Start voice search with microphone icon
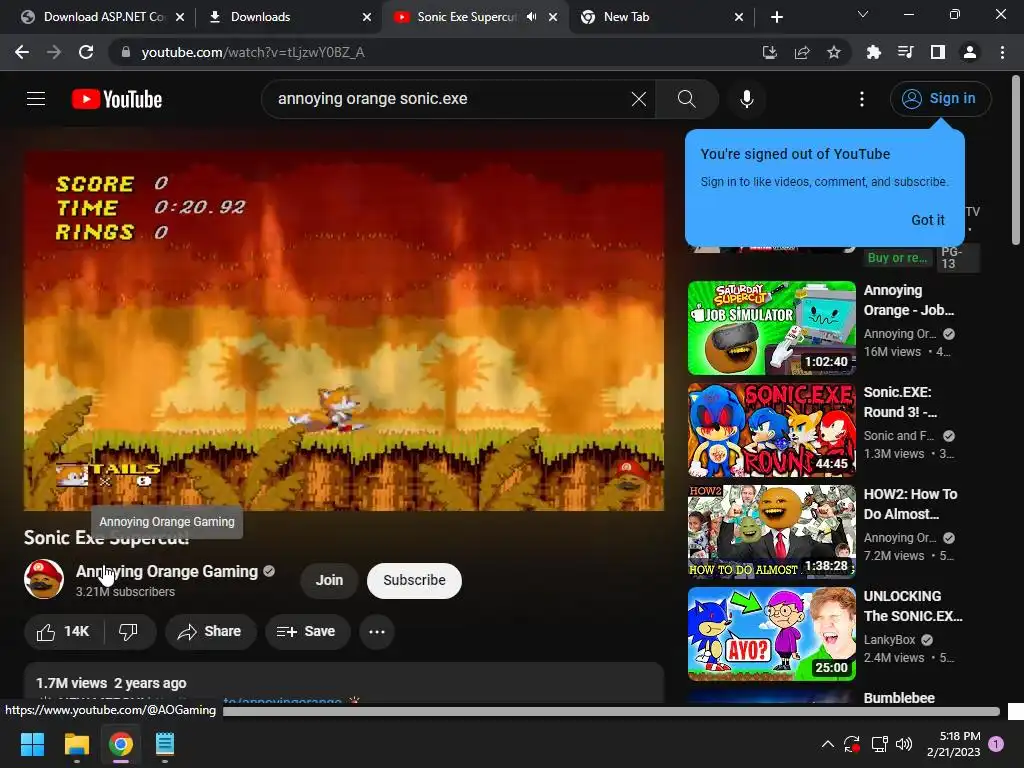Screen dimensions: 1024x768 [x=746, y=99]
